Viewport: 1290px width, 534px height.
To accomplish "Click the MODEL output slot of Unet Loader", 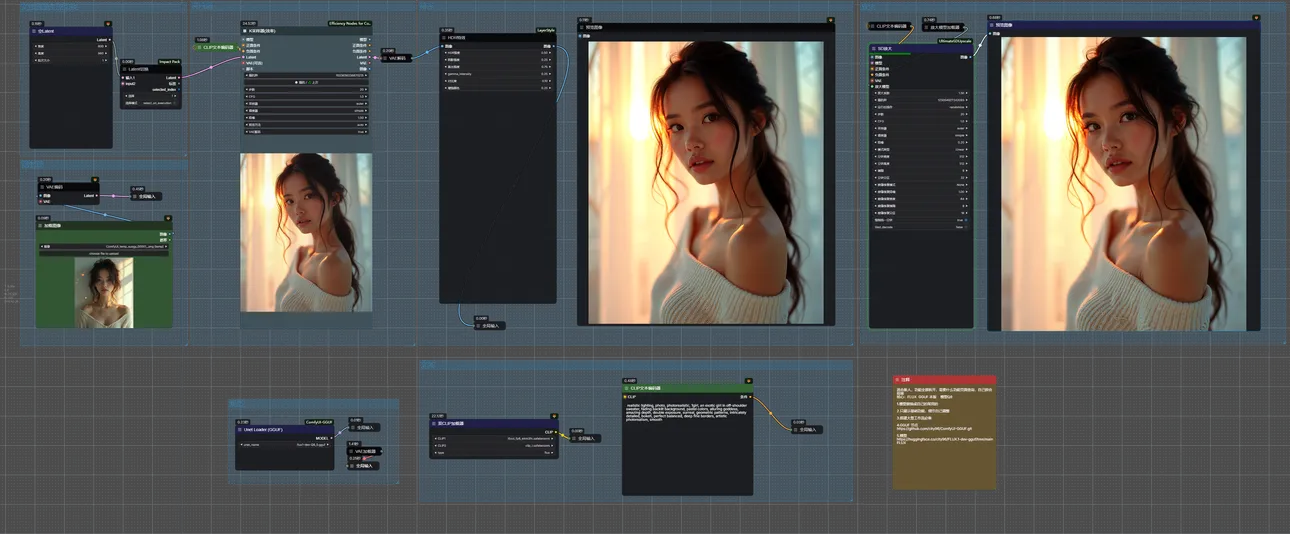I will pos(332,437).
